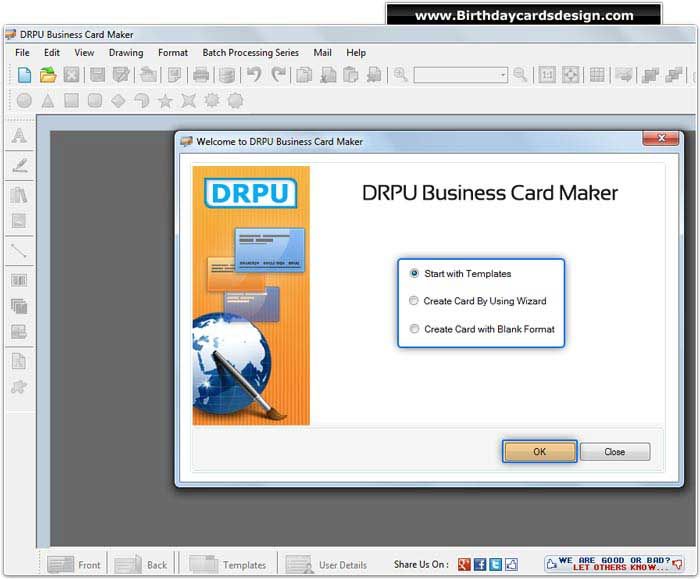Click the Google Plus share icon
Viewport: 700px width, 579px height.
click(x=464, y=565)
